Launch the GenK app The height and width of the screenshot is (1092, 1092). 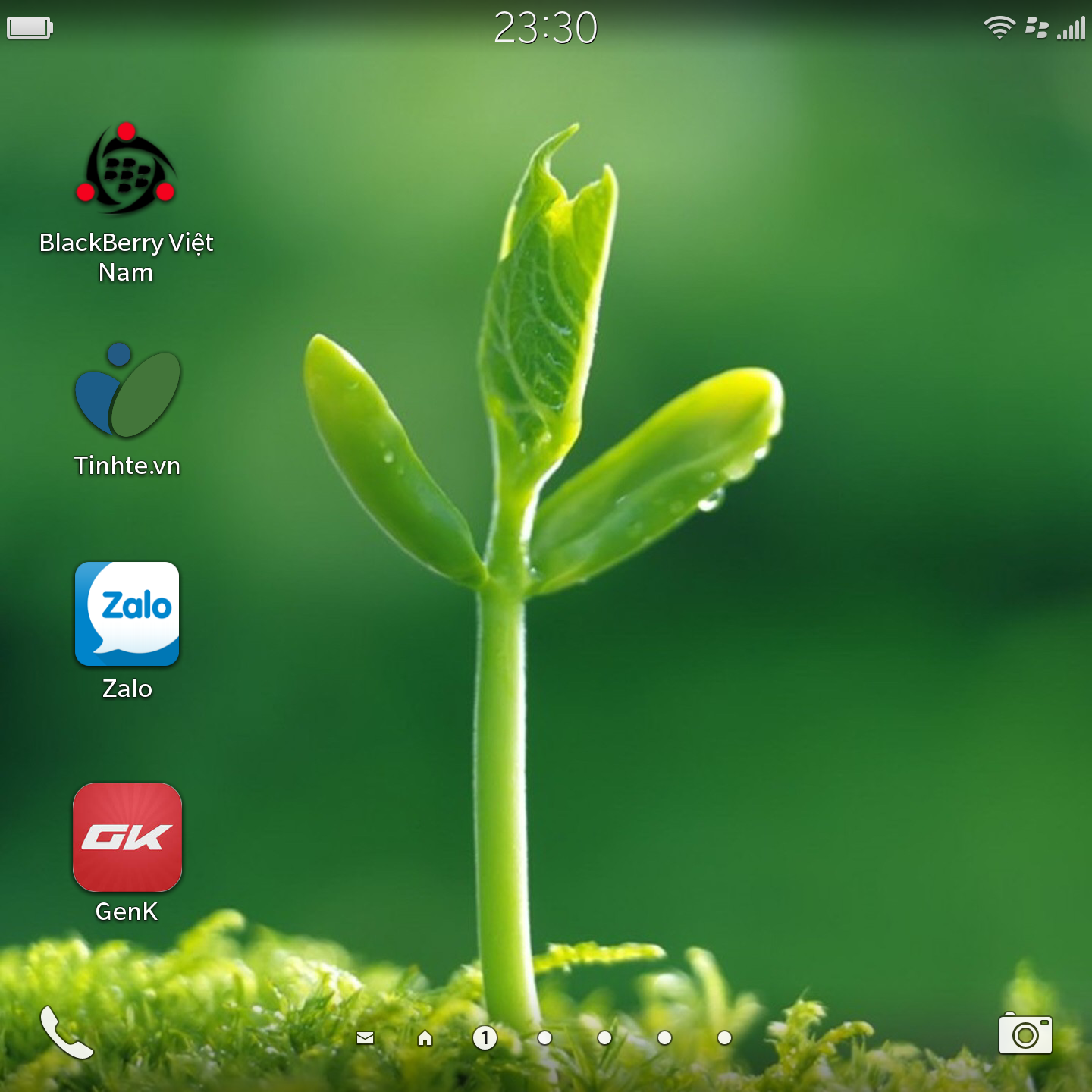point(127,836)
